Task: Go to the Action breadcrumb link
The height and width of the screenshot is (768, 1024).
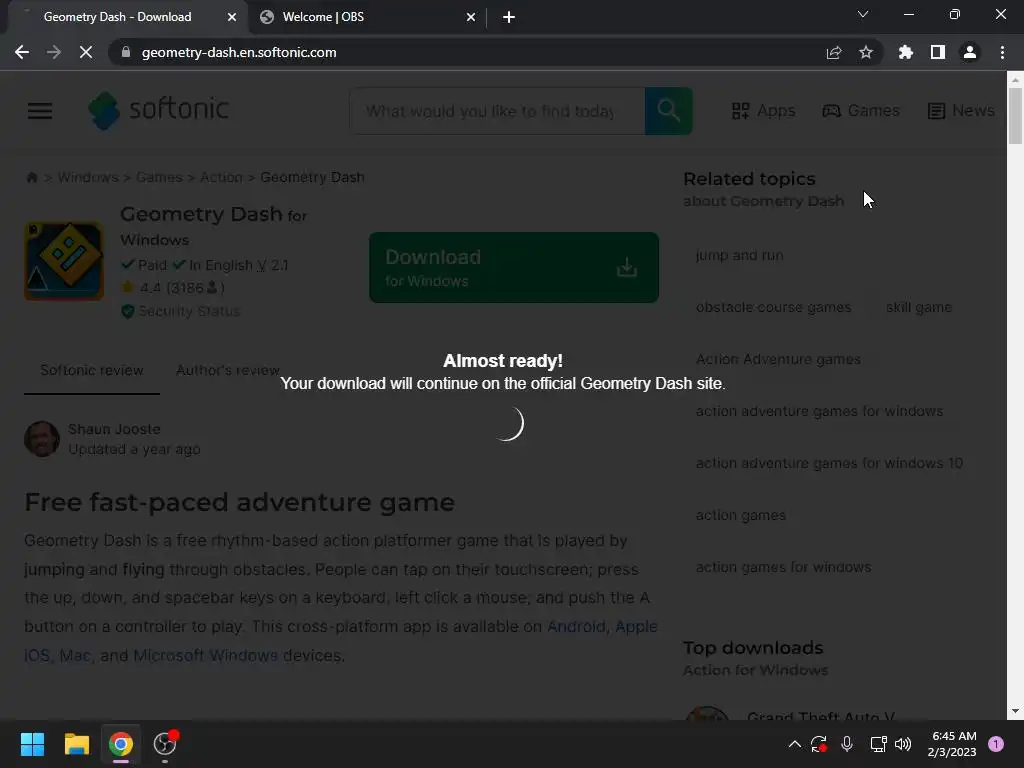Action: pyautogui.click(x=221, y=177)
